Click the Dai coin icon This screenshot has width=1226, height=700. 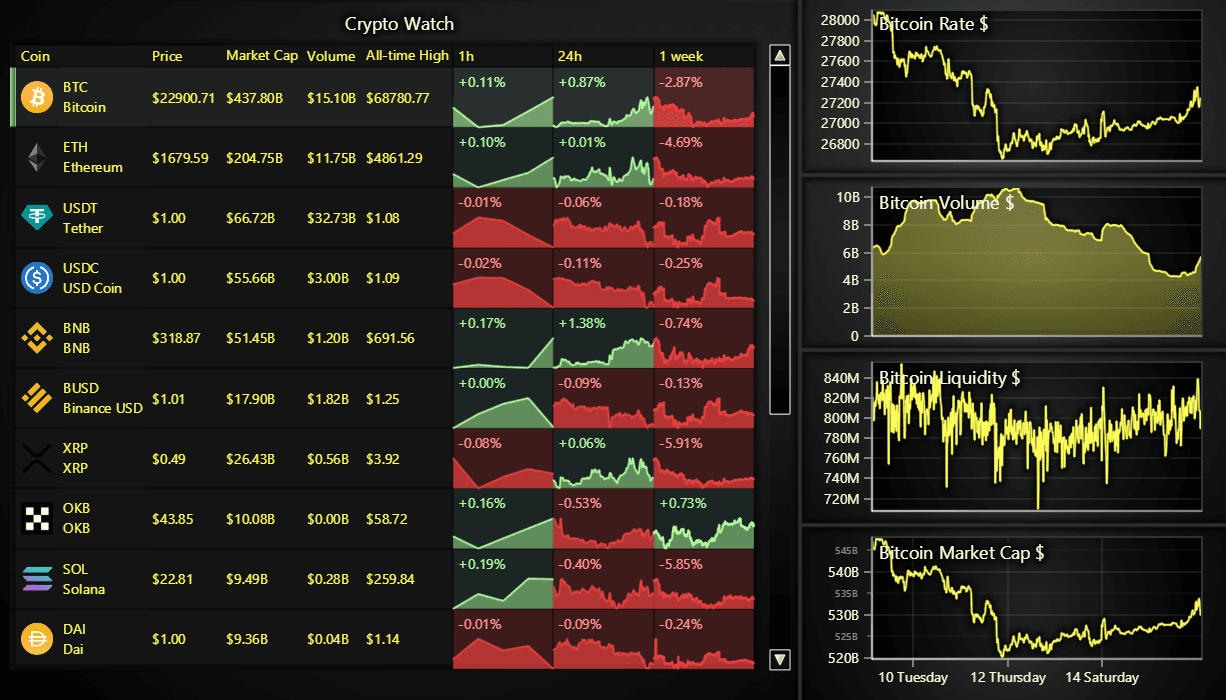pyautogui.click(x=37, y=639)
